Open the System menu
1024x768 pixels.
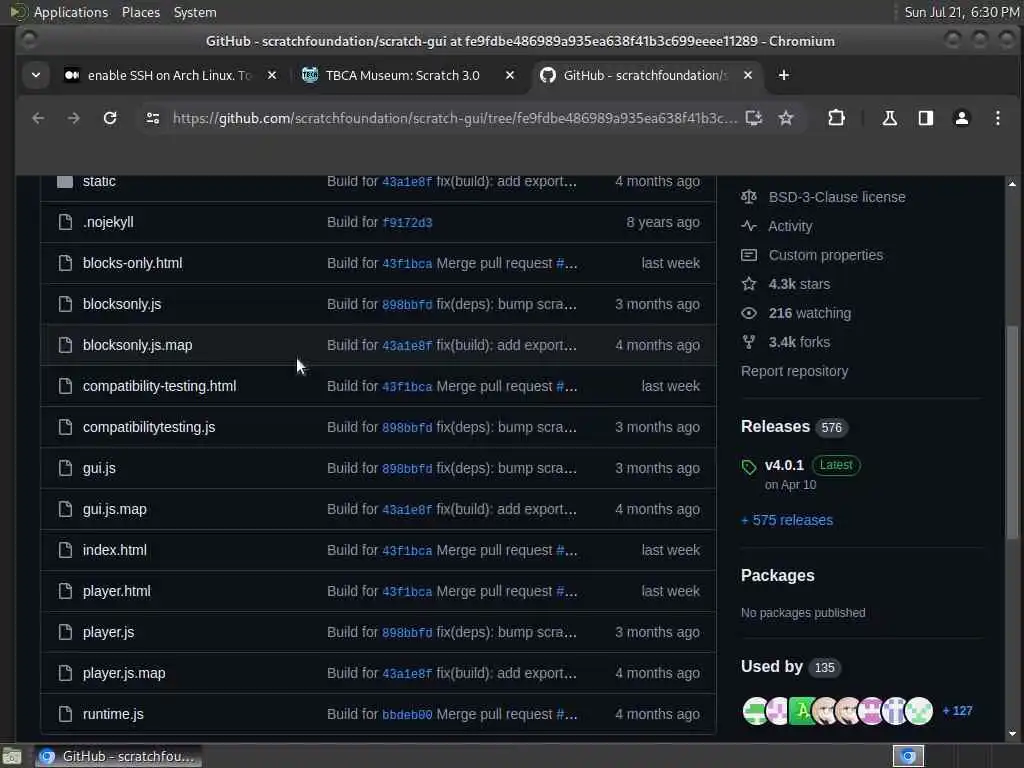[x=195, y=12]
